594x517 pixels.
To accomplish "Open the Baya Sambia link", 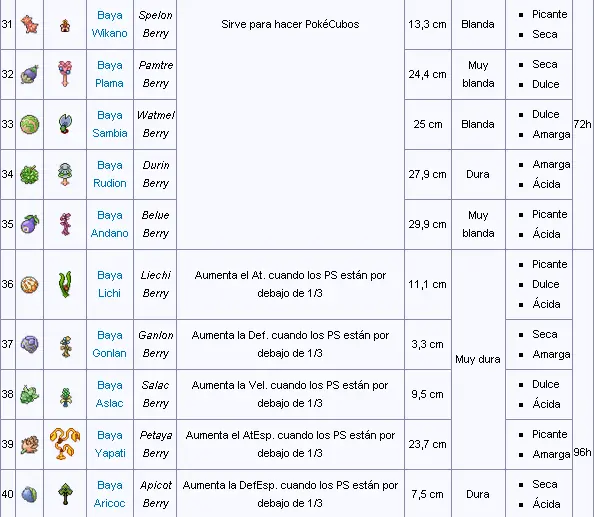I will coord(109,124).
